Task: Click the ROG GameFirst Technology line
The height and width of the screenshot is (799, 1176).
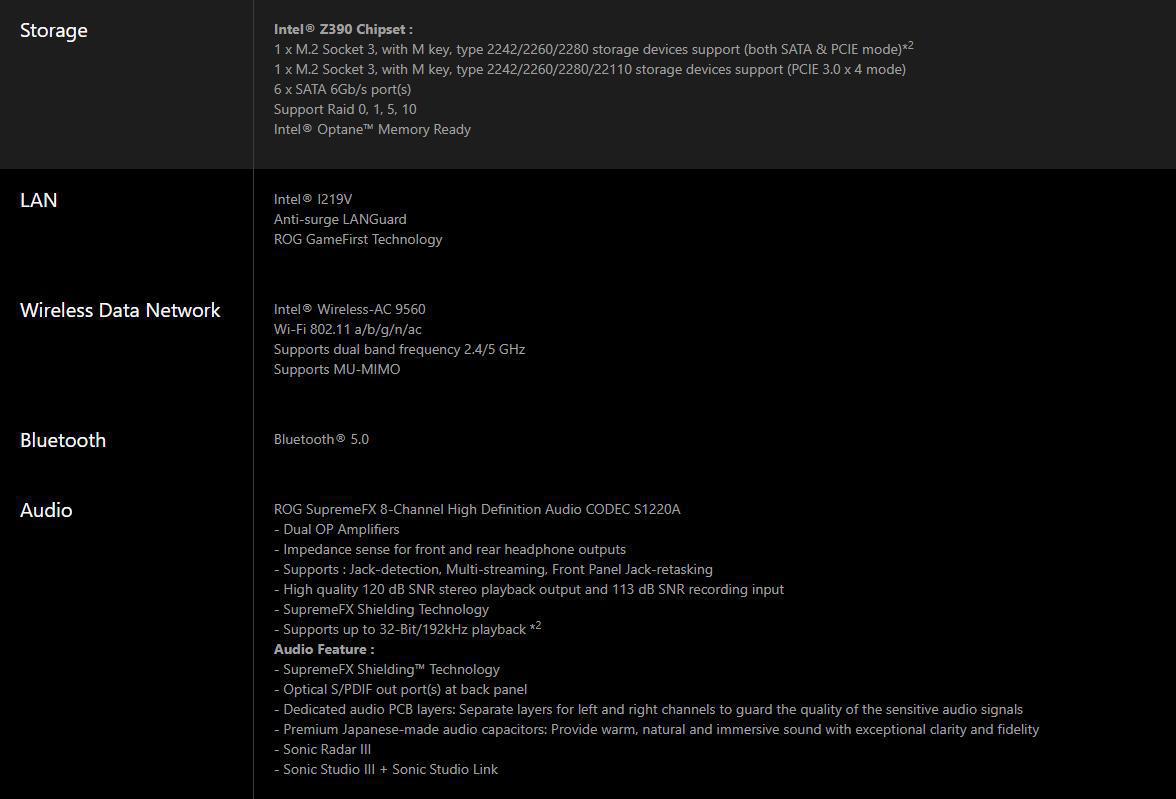Action: point(358,239)
